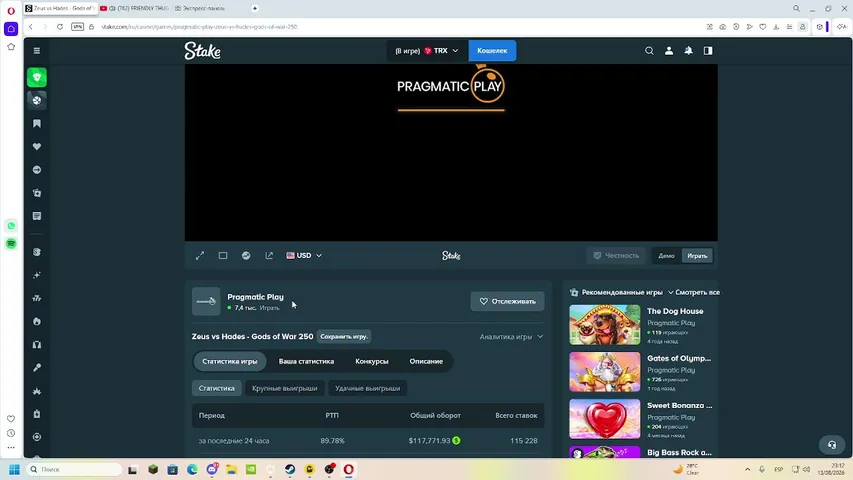Open Steam from the taskbar
This screenshot has width=853, height=480.
pos(290,469)
